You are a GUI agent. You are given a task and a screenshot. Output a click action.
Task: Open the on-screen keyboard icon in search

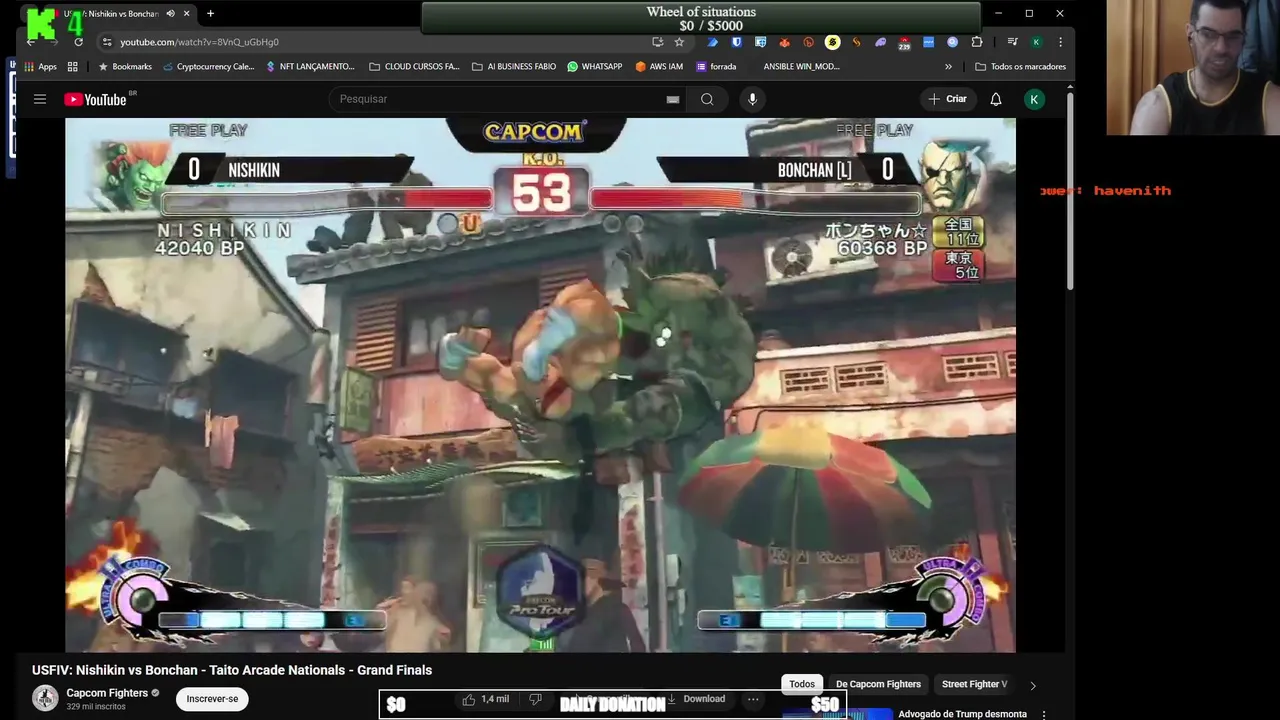pos(673,99)
